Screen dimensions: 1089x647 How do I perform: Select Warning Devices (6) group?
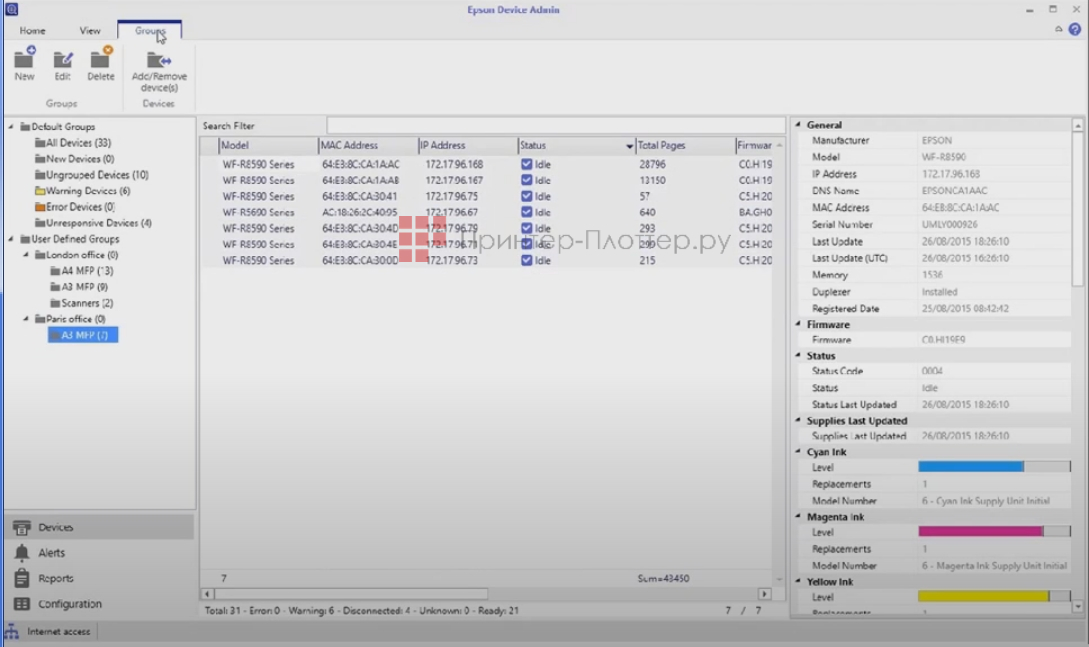click(x=87, y=191)
